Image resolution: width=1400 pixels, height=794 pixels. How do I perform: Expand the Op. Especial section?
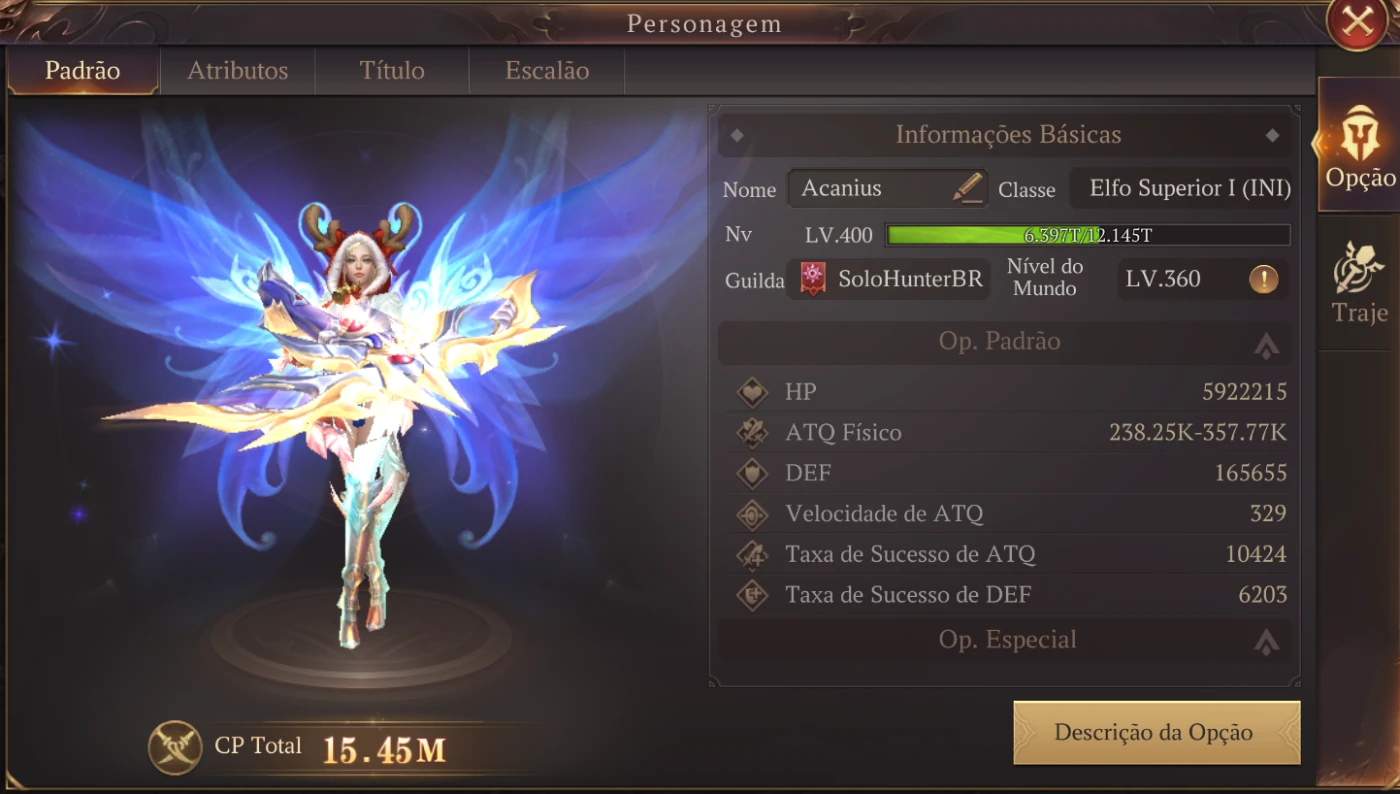tap(1266, 642)
